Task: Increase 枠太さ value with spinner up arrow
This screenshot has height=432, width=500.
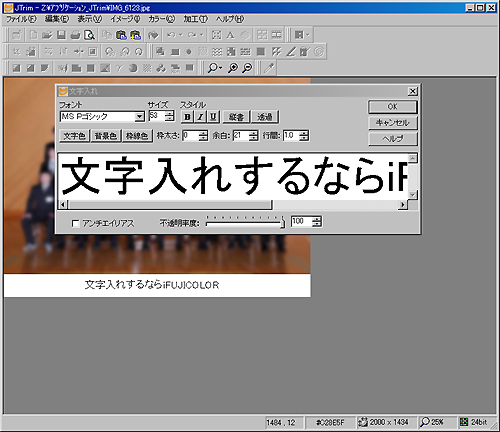Action: 203,133
